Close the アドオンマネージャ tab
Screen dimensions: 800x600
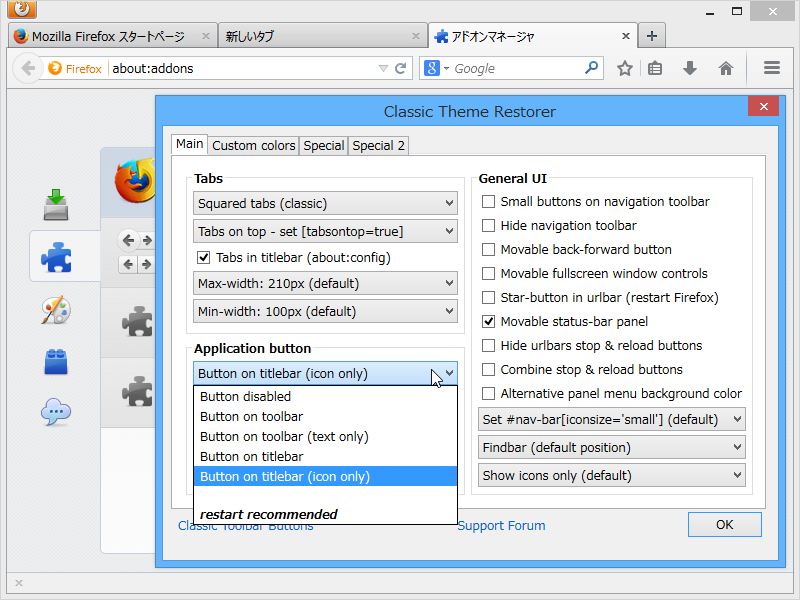click(626, 36)
